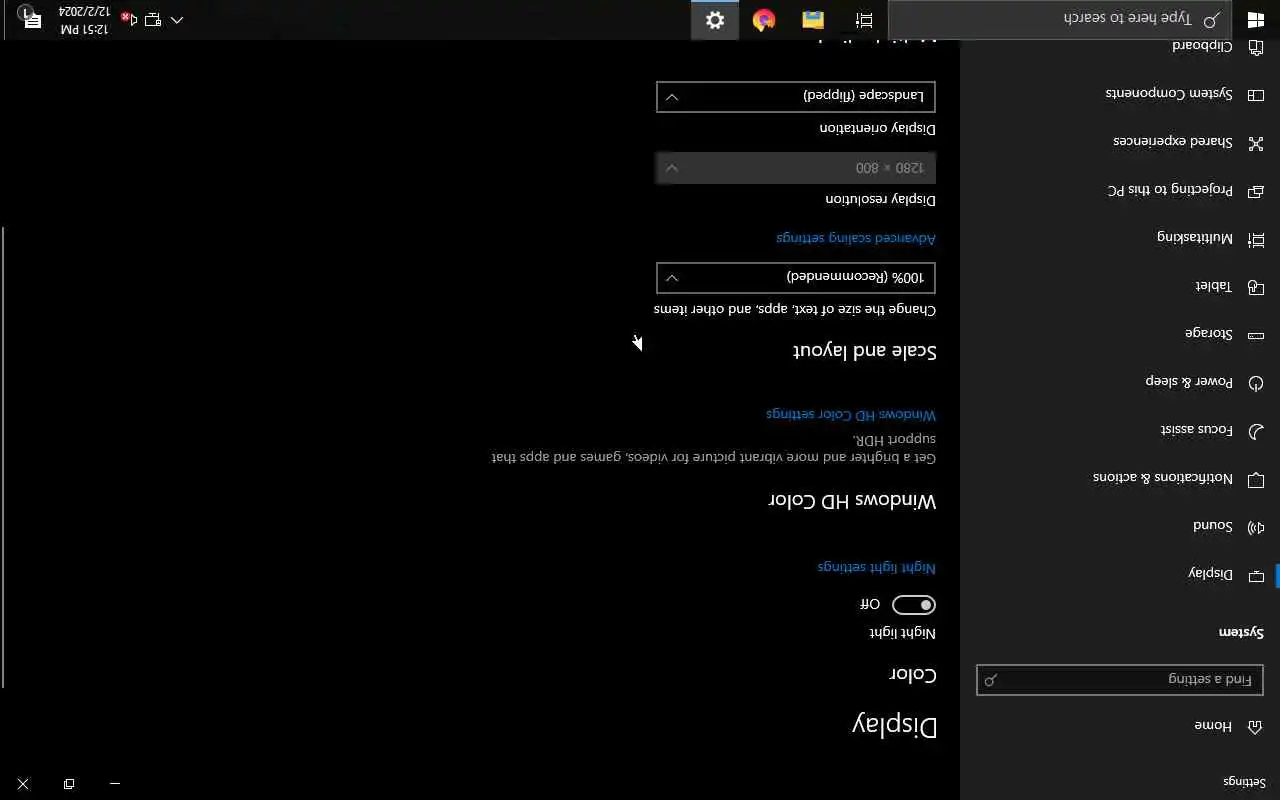Image resolution: width=1280 pixels, height=800 pixels.
Task: Open the notification center icon
Action: coord(31,20)
